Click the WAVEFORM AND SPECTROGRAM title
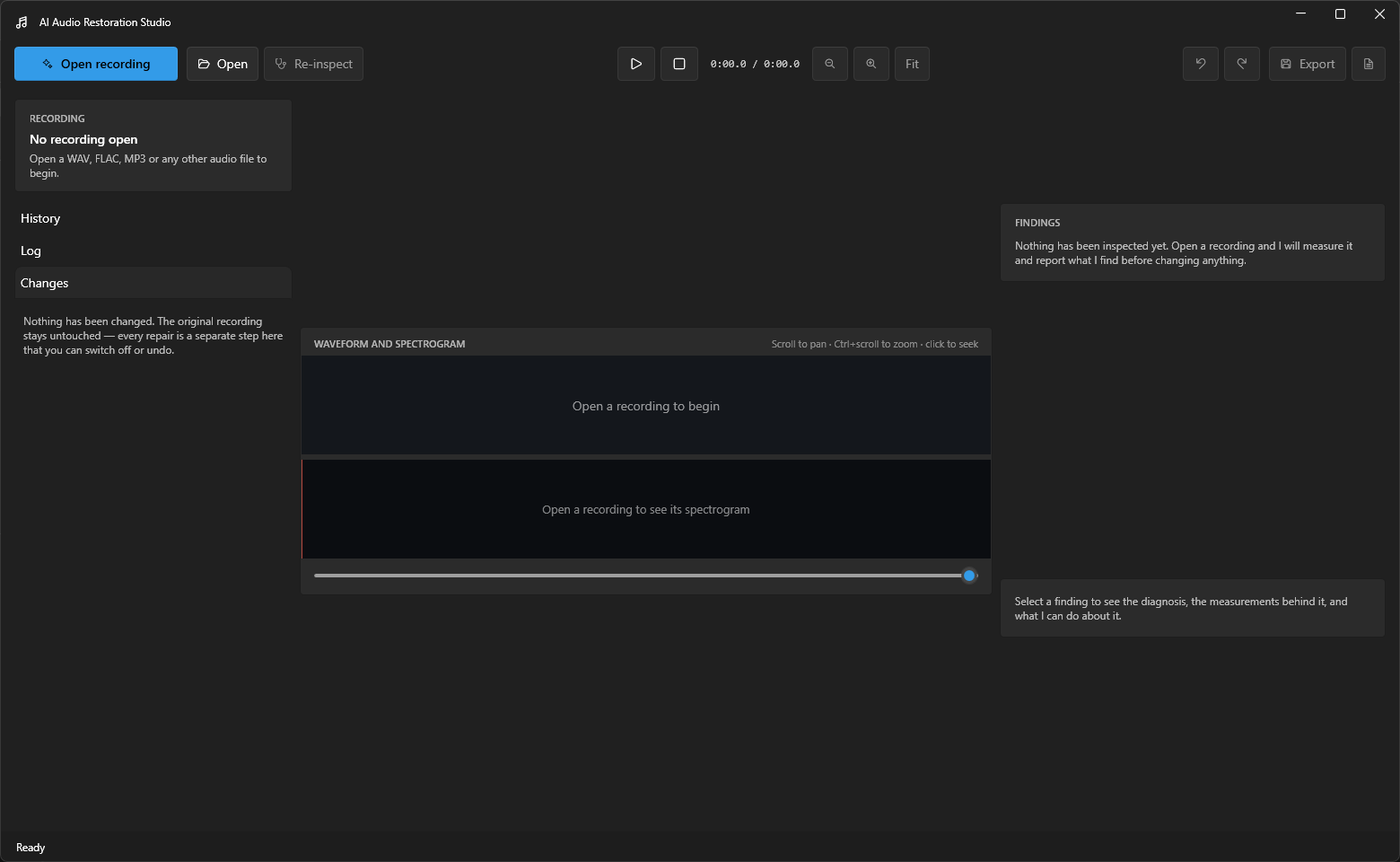Image resolution: width=1400 pixels, height=862 pixels. (389, 344)
